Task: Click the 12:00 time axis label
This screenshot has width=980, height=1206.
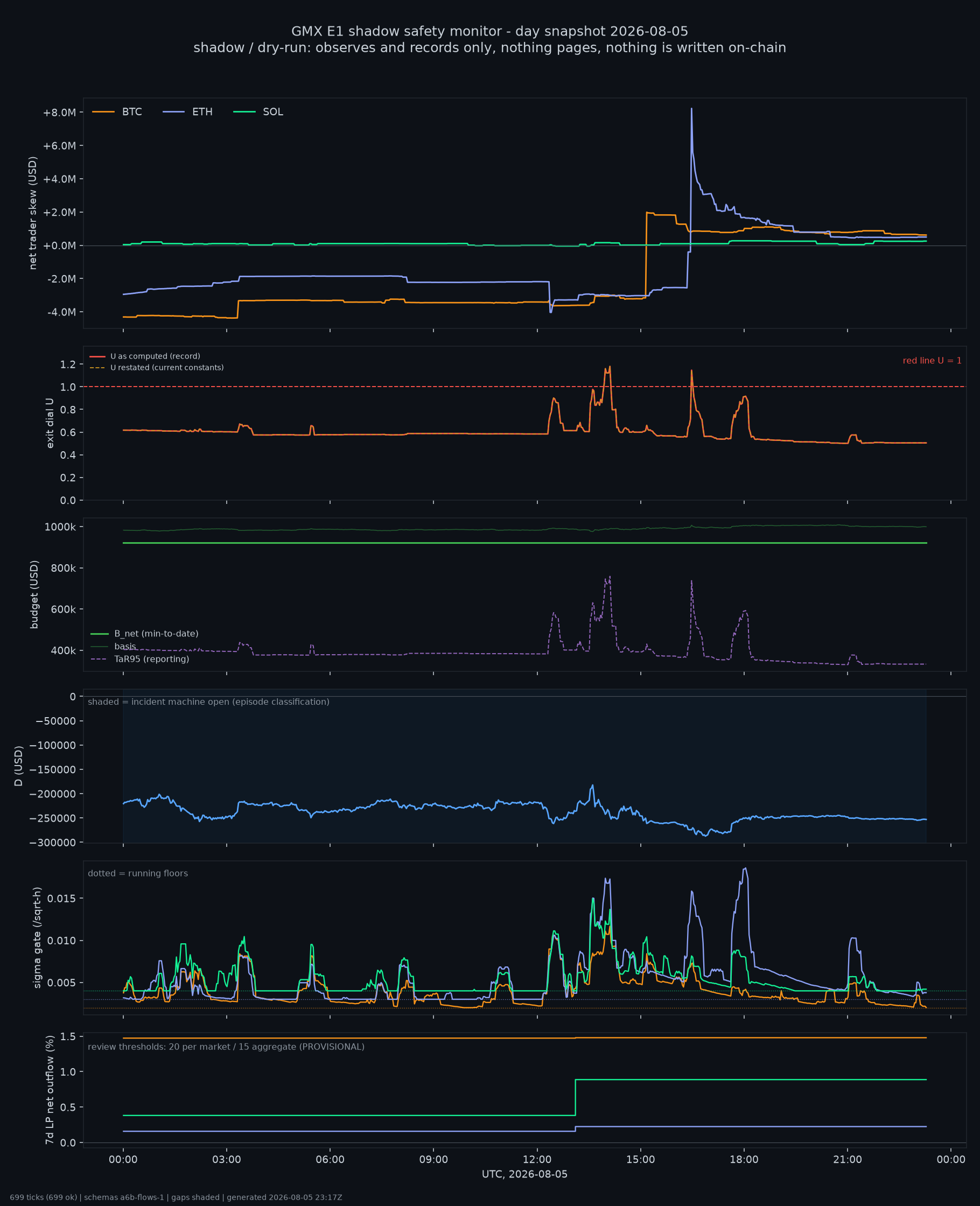Action: 537,1160
